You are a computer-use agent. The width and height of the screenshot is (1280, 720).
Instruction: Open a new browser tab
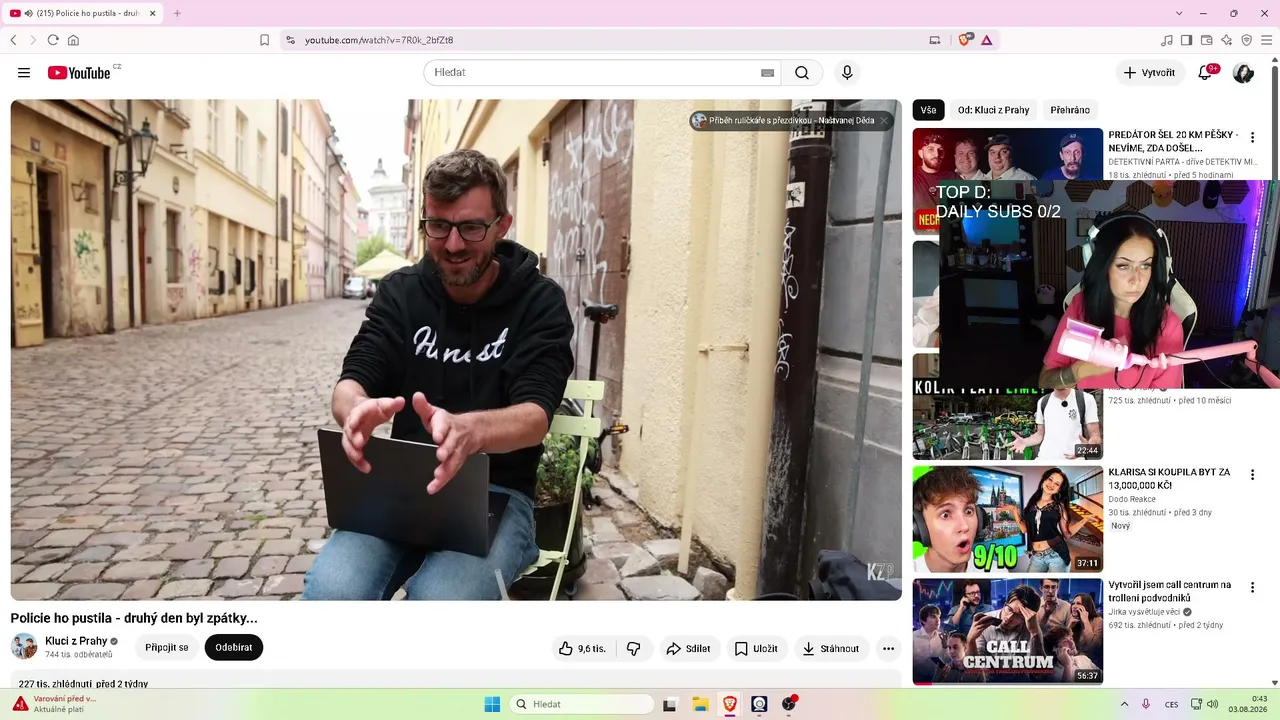[x=177, y=13]
